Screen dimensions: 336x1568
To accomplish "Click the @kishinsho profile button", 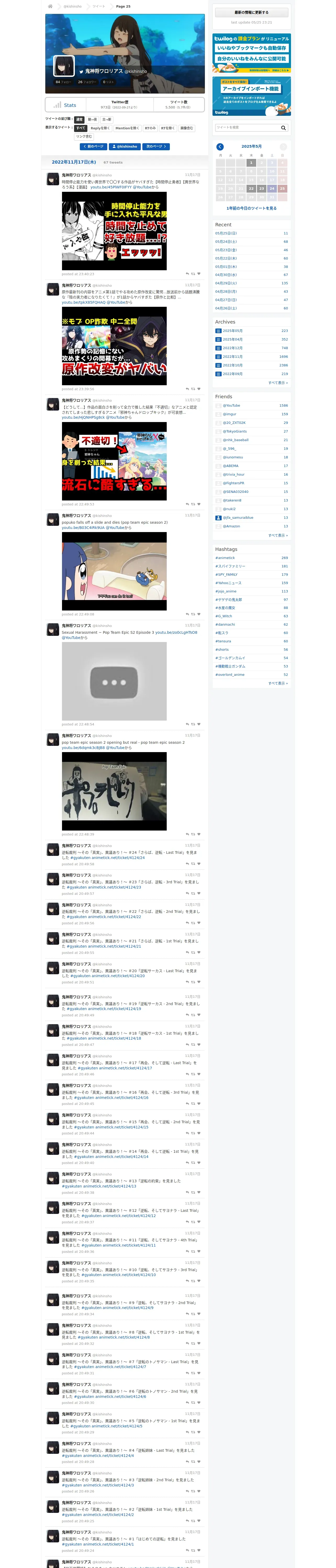I will click(125, 147).
